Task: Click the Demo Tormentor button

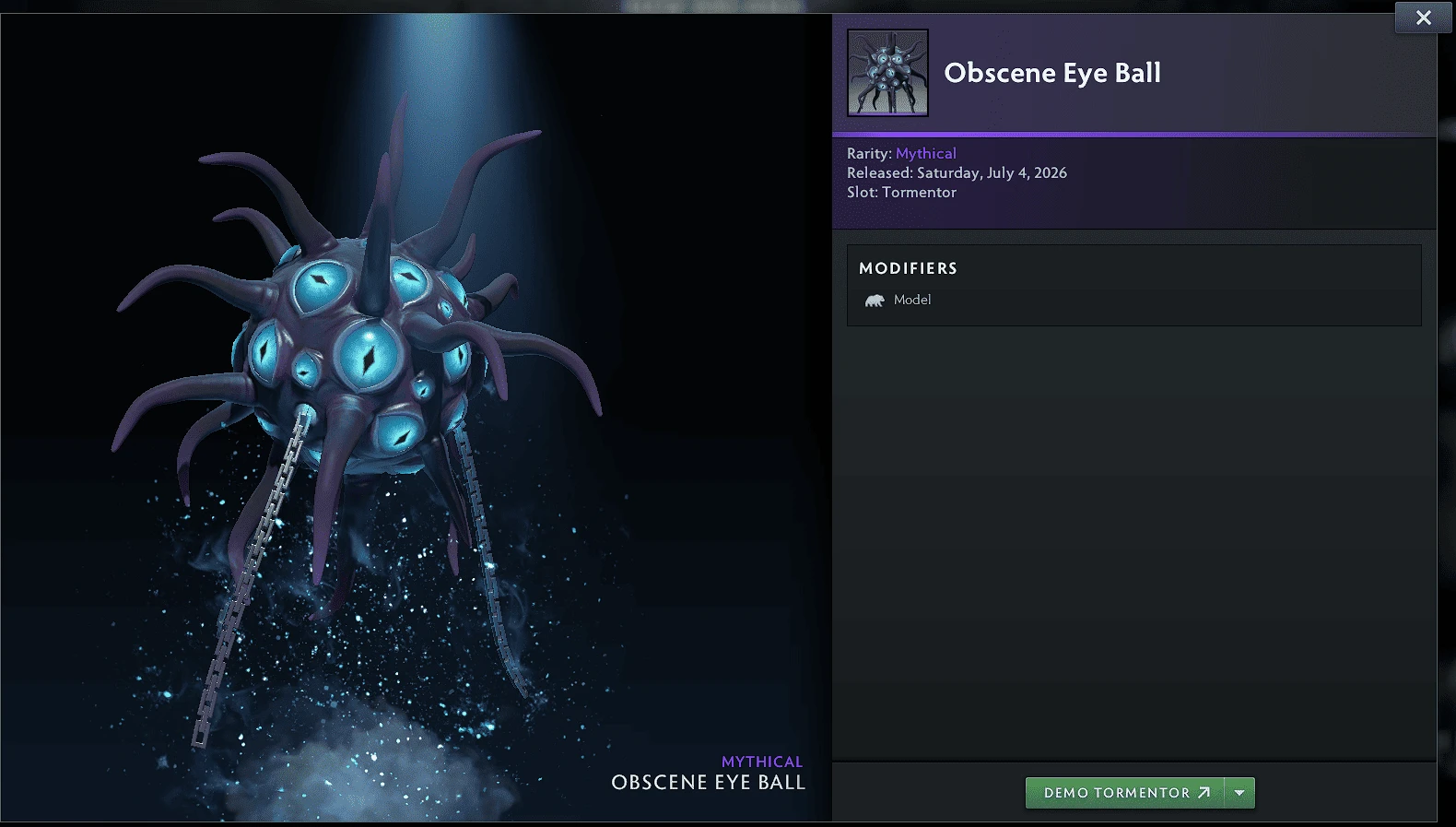Action: click(1125, 793)
